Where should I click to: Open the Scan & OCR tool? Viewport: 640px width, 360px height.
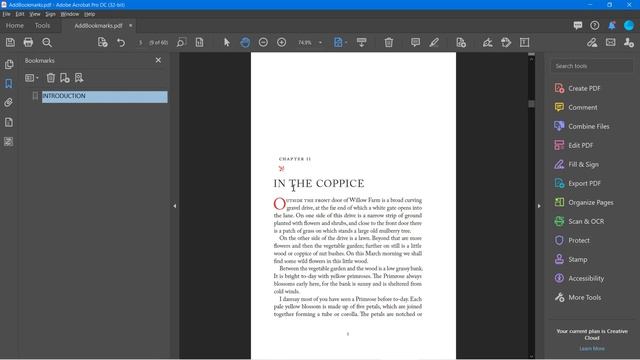pyautogui.click(x=586, y=221)
